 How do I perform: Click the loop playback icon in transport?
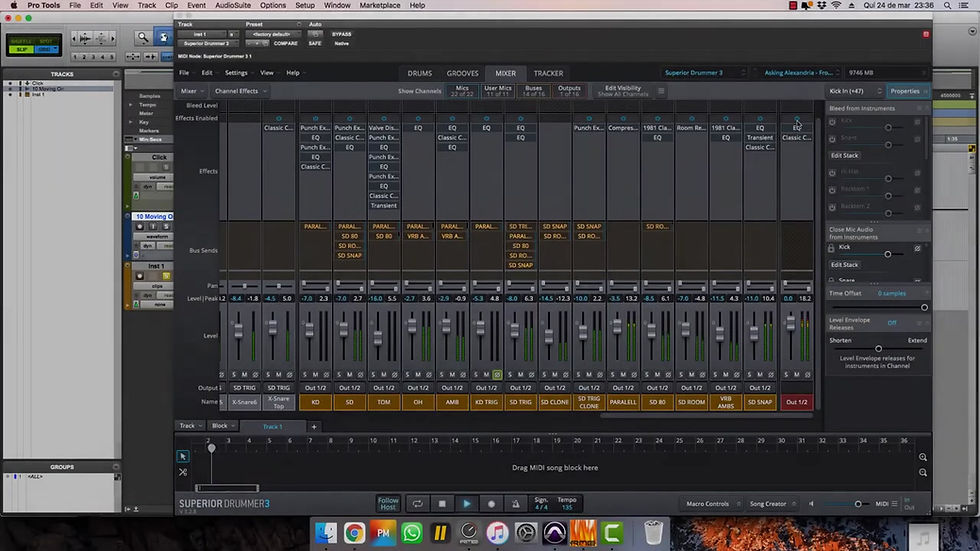418,504
